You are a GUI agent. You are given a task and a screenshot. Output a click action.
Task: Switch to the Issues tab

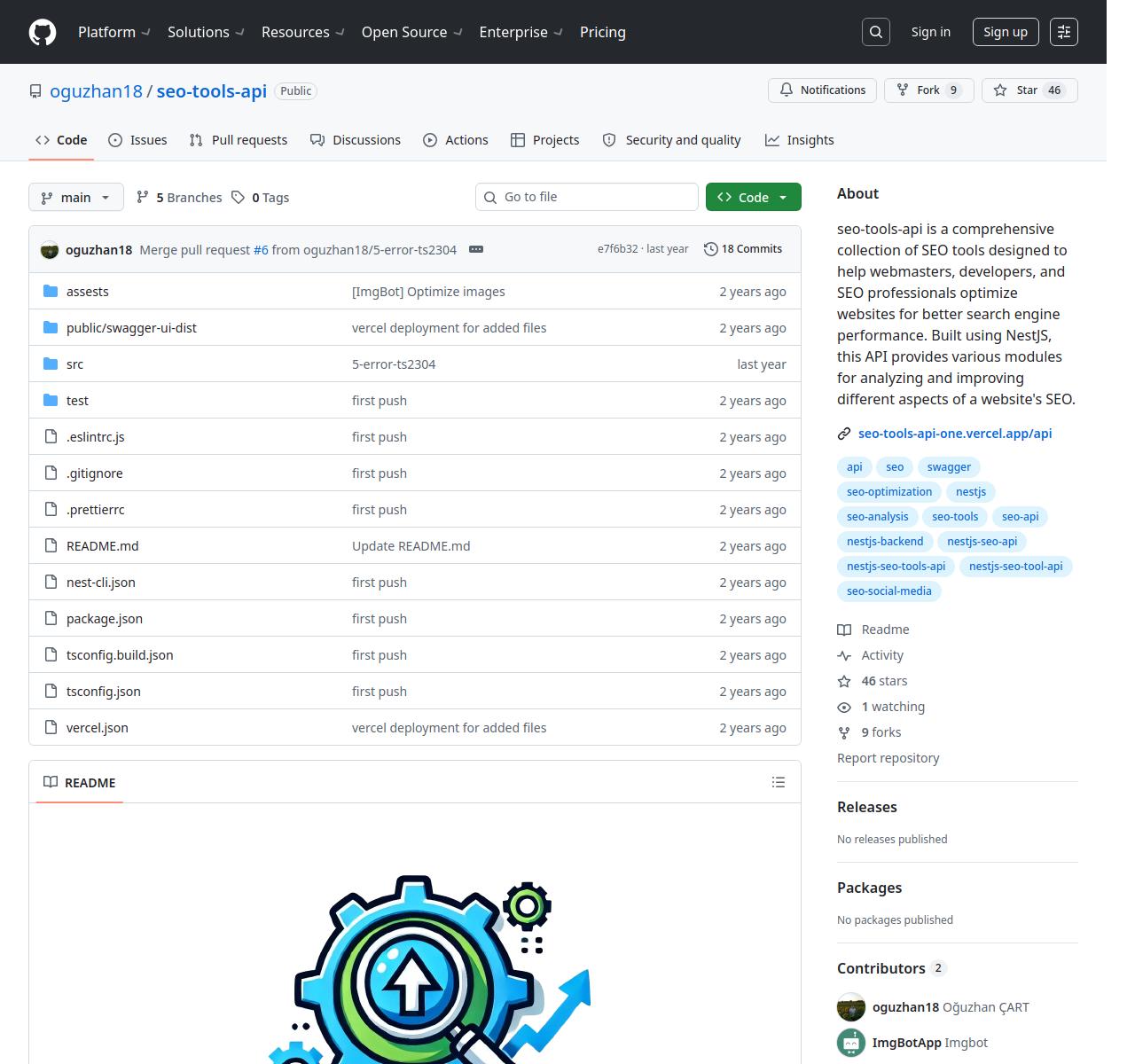click(x=137, y=140)
